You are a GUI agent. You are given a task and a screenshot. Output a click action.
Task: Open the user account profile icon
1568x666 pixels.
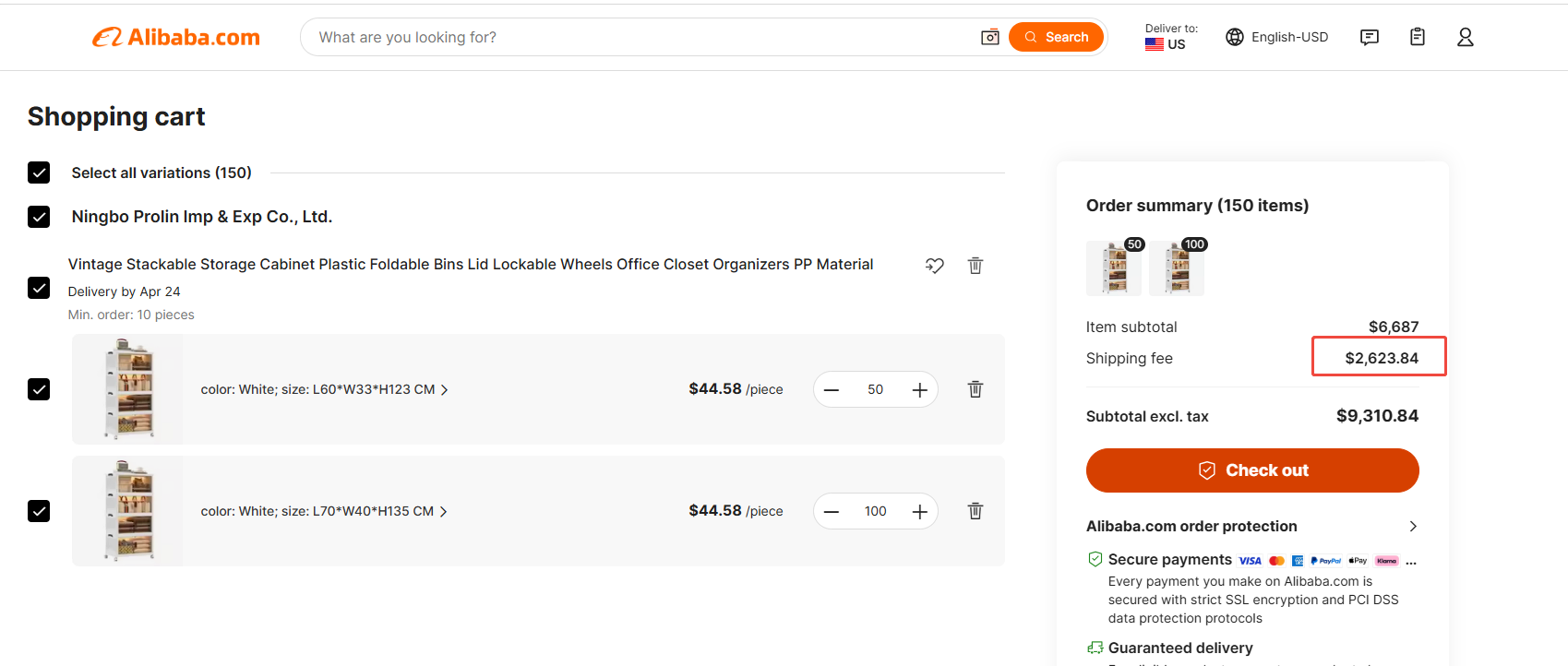coord(1465,37)
